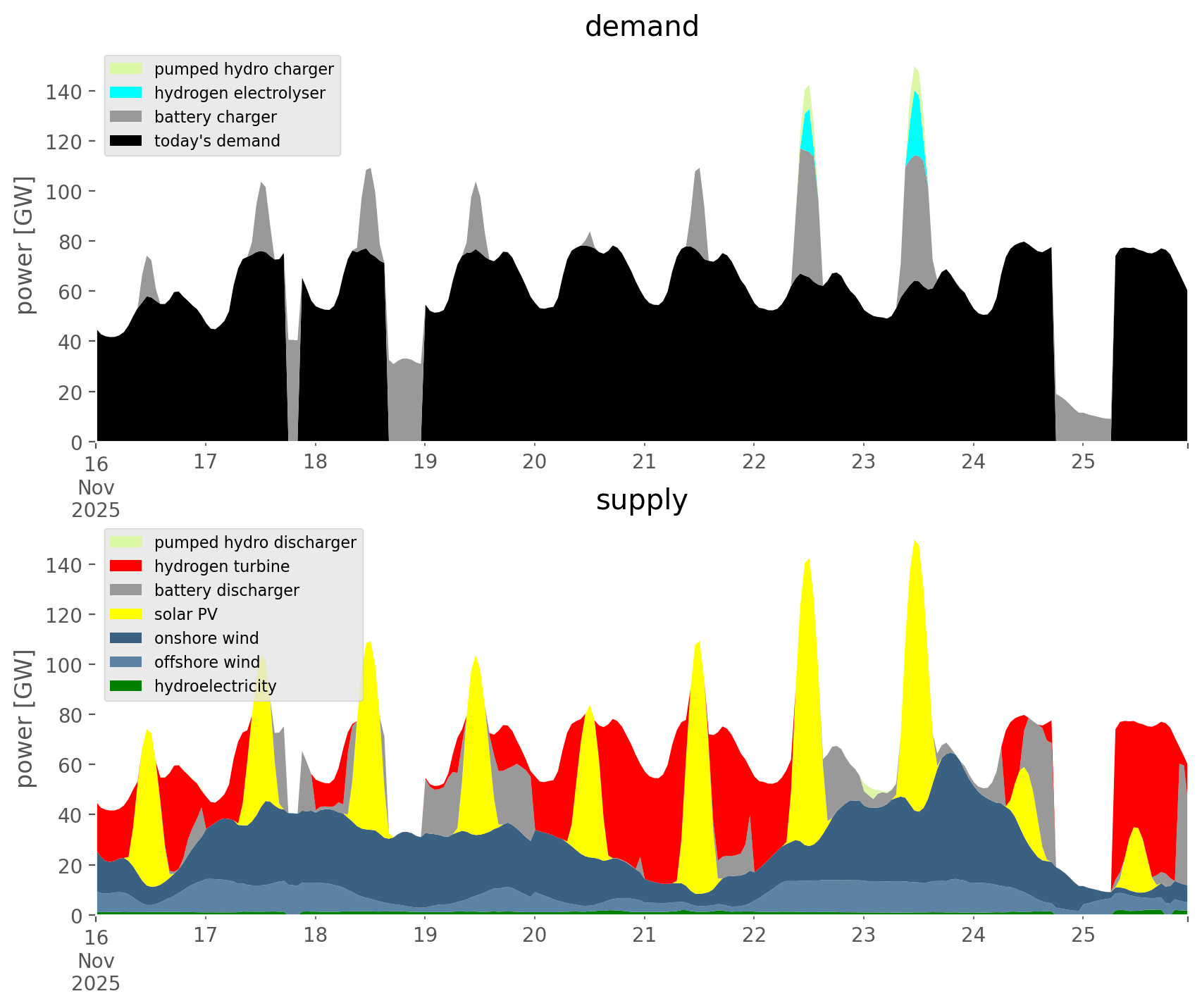
Task: Click the yellow solar PV legend swatch
Action: [126, 614]
